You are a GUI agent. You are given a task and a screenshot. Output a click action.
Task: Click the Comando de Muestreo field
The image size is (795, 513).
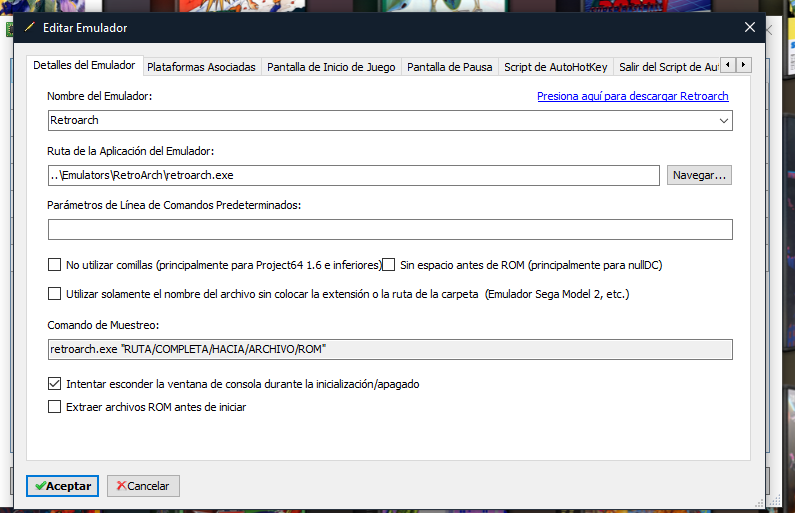tap(390, 349)
